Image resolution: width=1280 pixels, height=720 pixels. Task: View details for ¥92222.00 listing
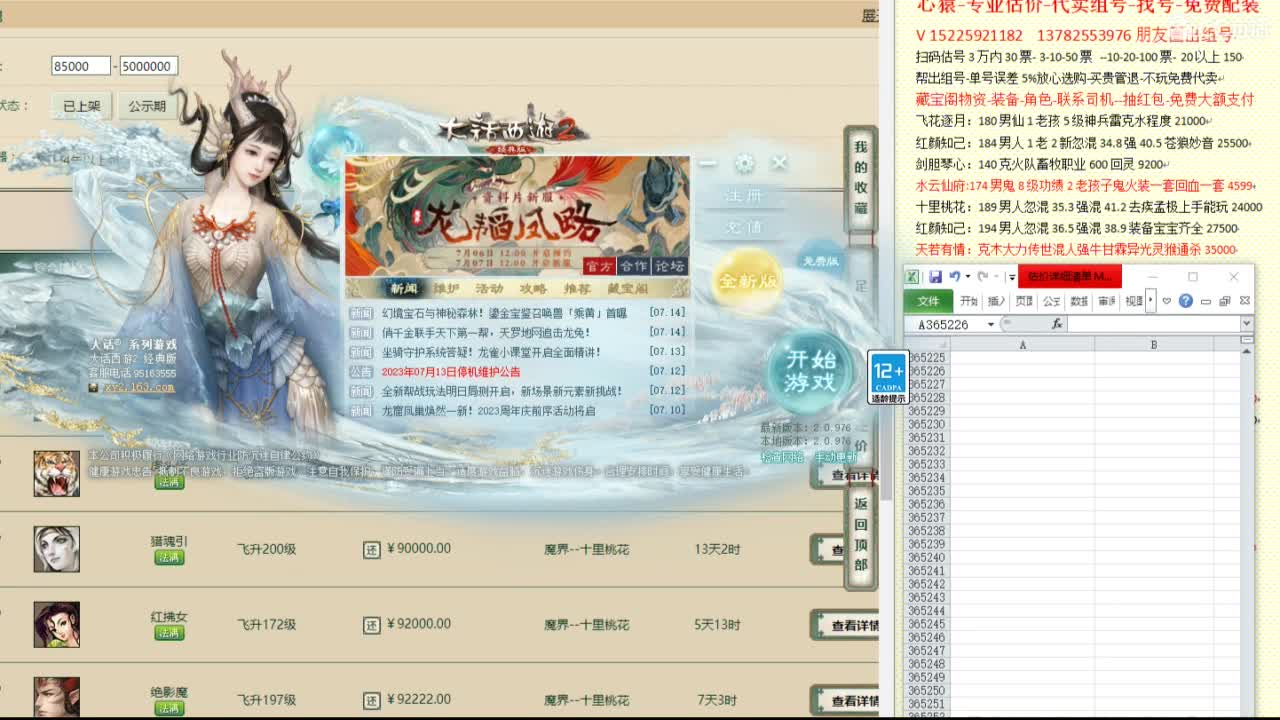pyautogui.click(x=846, y=701)
